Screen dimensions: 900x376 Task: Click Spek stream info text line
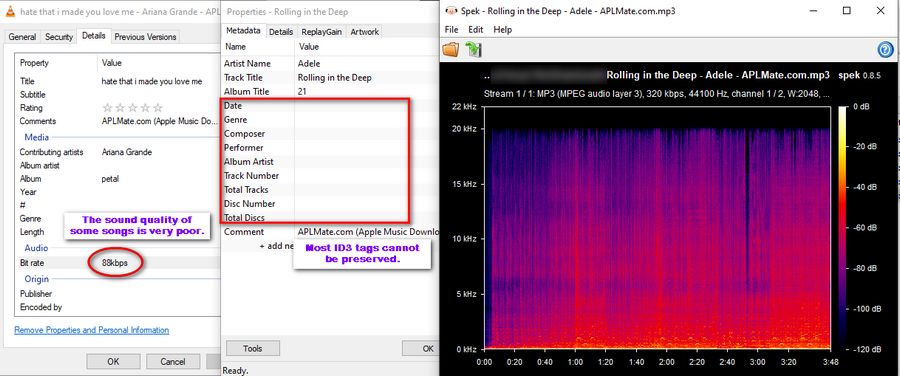656,94
